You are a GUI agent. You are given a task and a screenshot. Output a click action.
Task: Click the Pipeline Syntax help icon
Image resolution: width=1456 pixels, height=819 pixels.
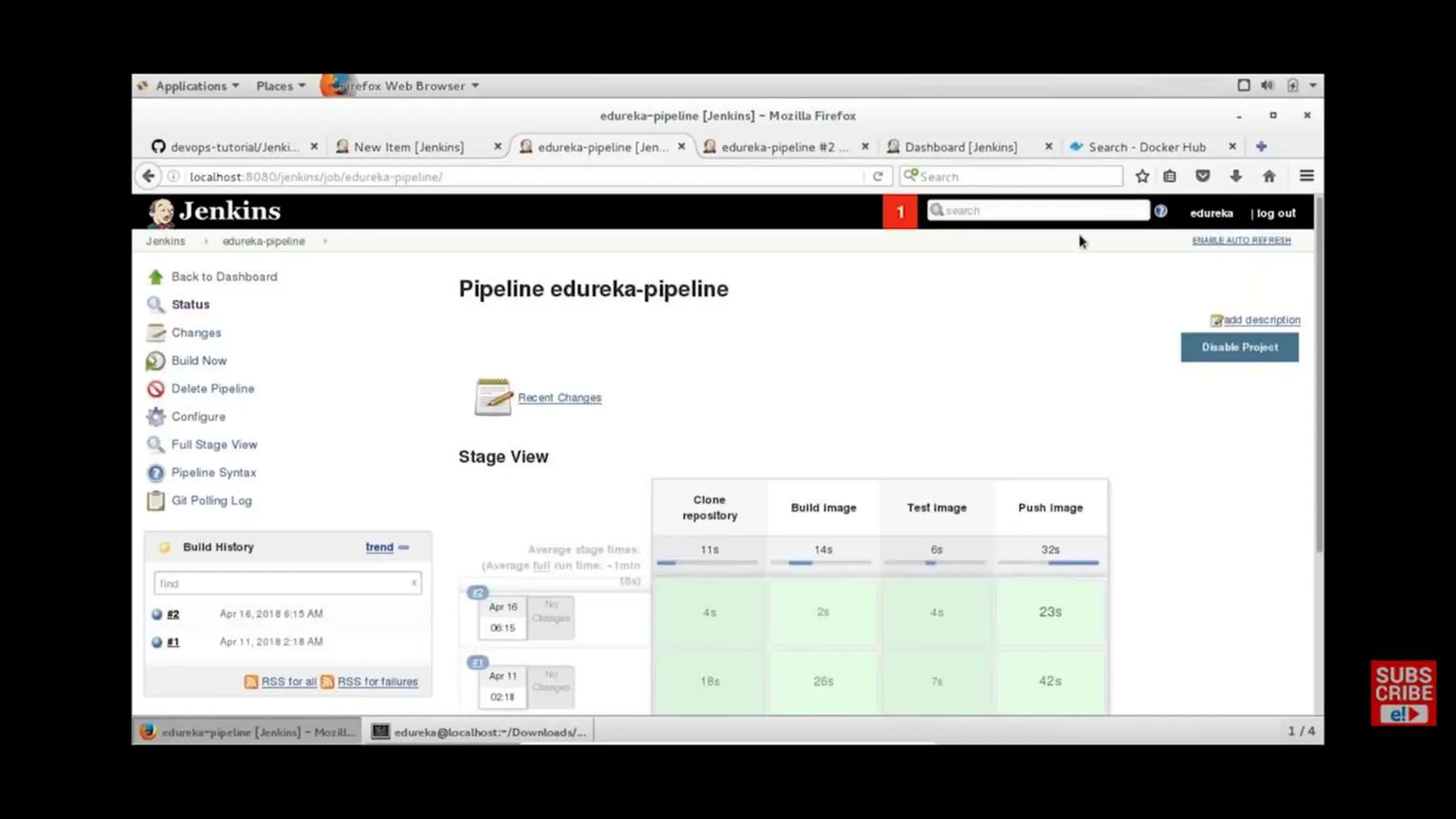click(156, 473)
